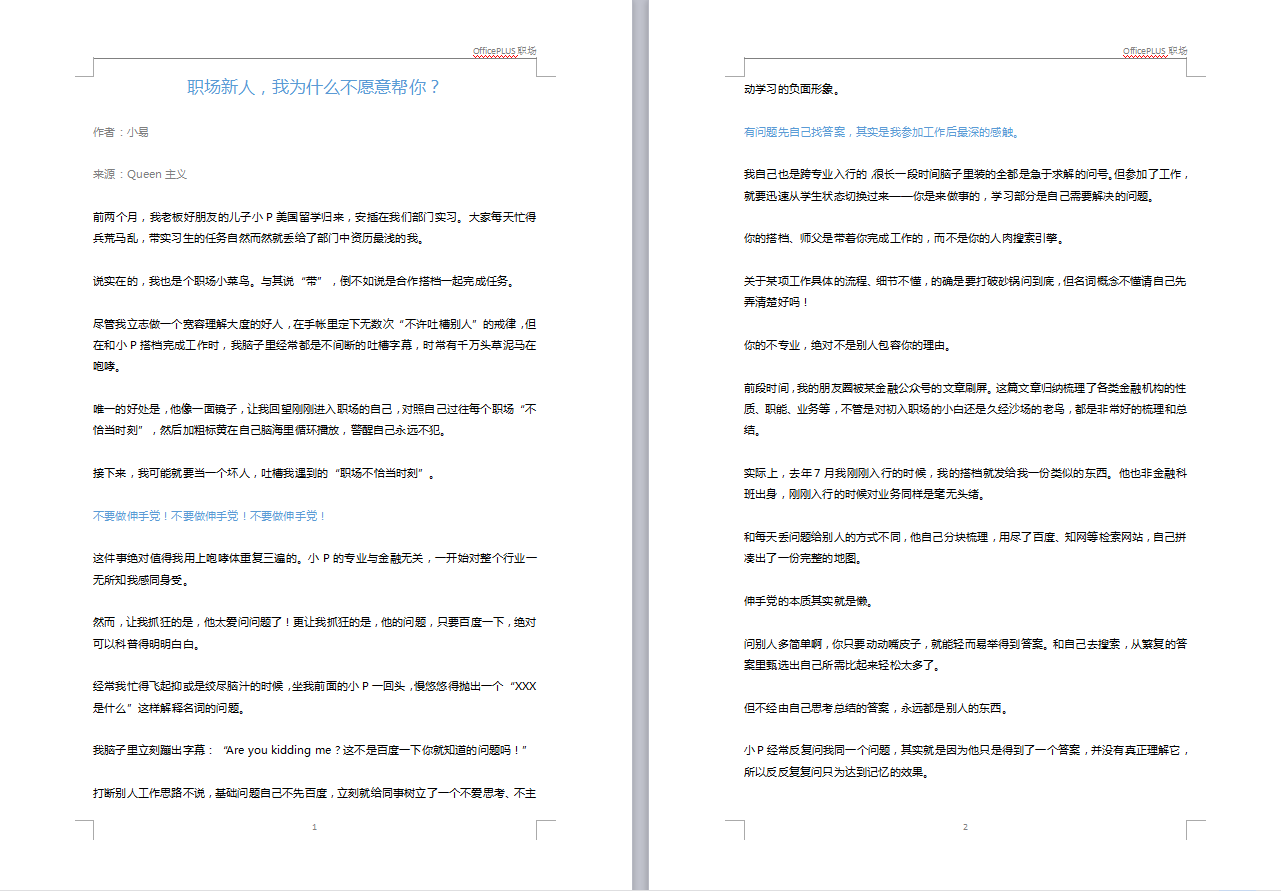This screenshot has height=891, width=1281.
Task: Click the title "职场新人，我为什么不愿意帮你？"
Action: click(314, 87)
